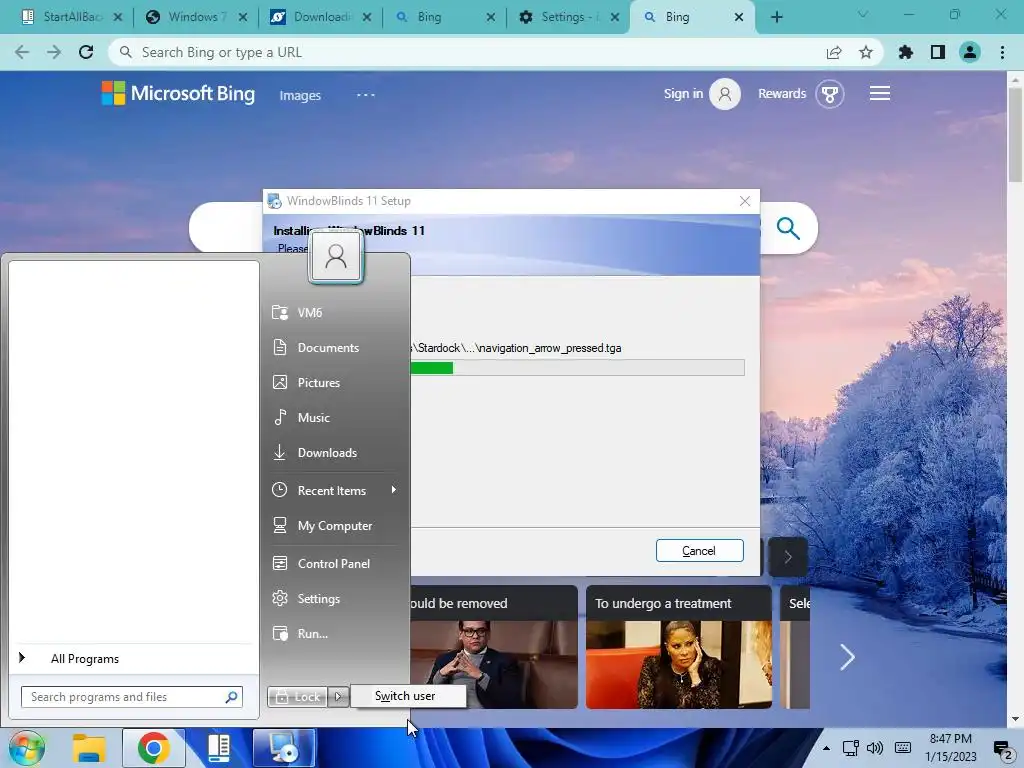Click the volume speaker tray icon
Screen dimensions: 1024x768
click(874, 748)
